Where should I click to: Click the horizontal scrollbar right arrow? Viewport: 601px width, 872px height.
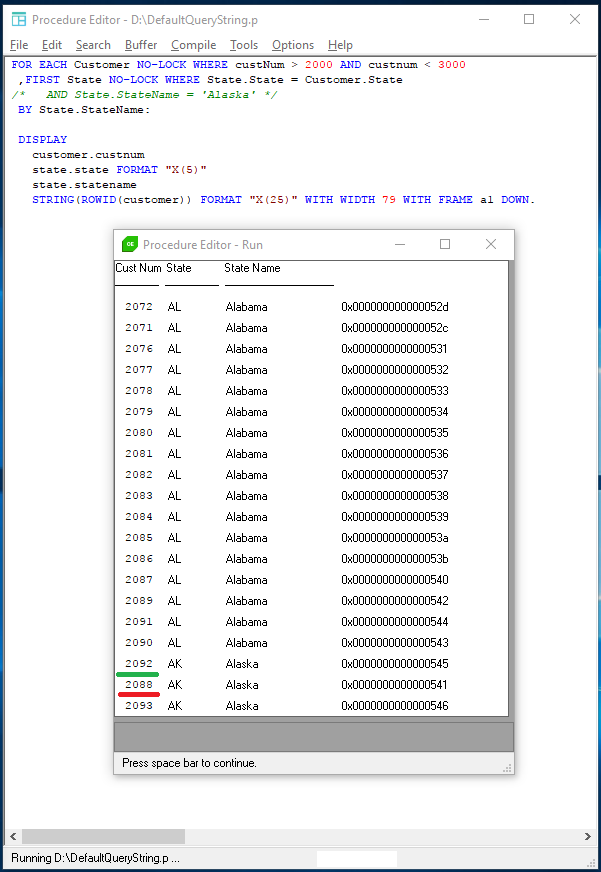pyautogui.click(x=588, y=836)
